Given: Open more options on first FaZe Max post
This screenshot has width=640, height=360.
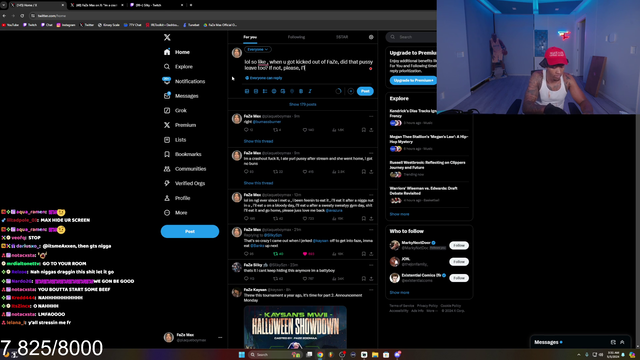Looking at the screenshot, I should click(371, 116).
